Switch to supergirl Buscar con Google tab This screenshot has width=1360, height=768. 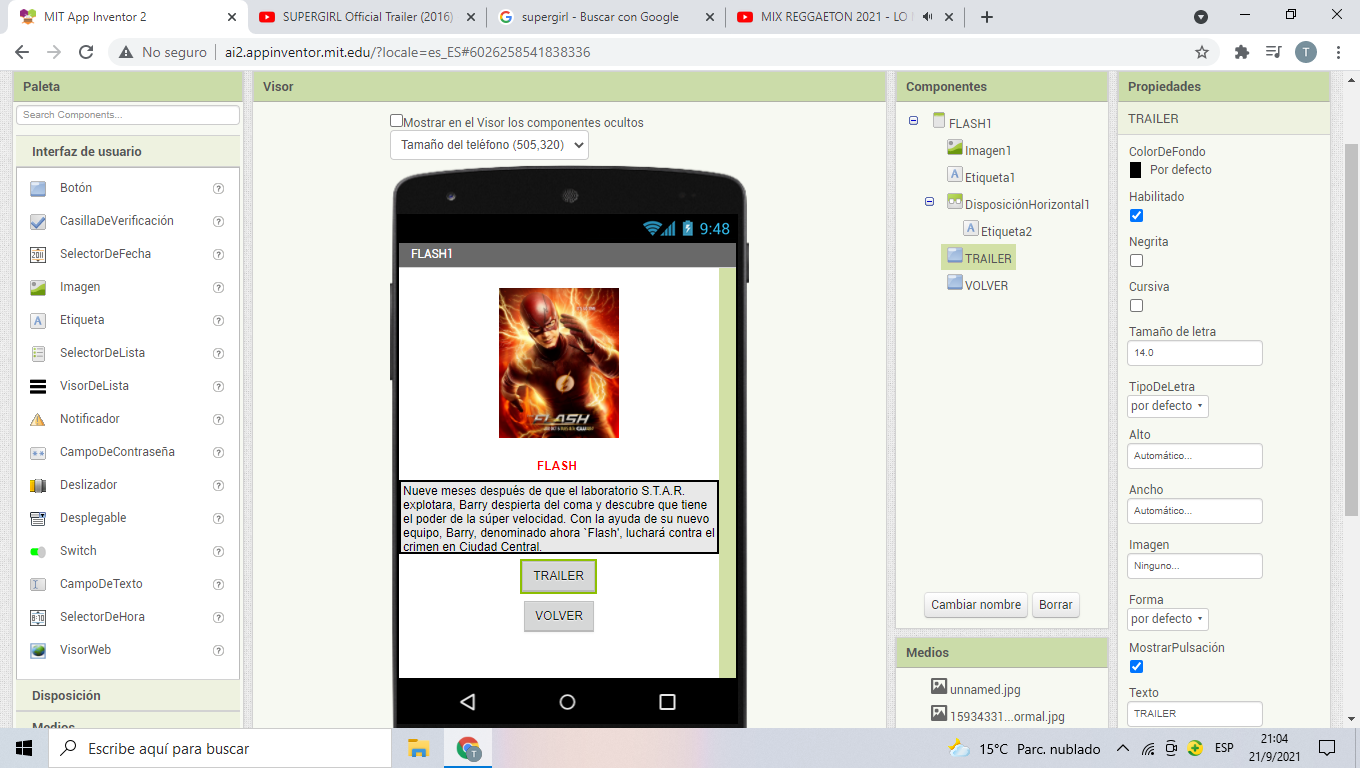(605, 17)
